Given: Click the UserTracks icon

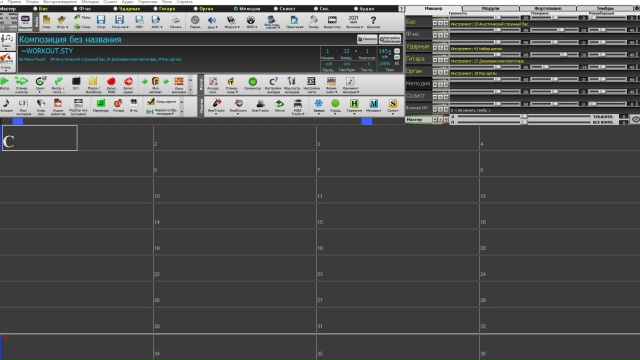Looking at the screenshot, I should pyautogui.click(x=260, y=105).
